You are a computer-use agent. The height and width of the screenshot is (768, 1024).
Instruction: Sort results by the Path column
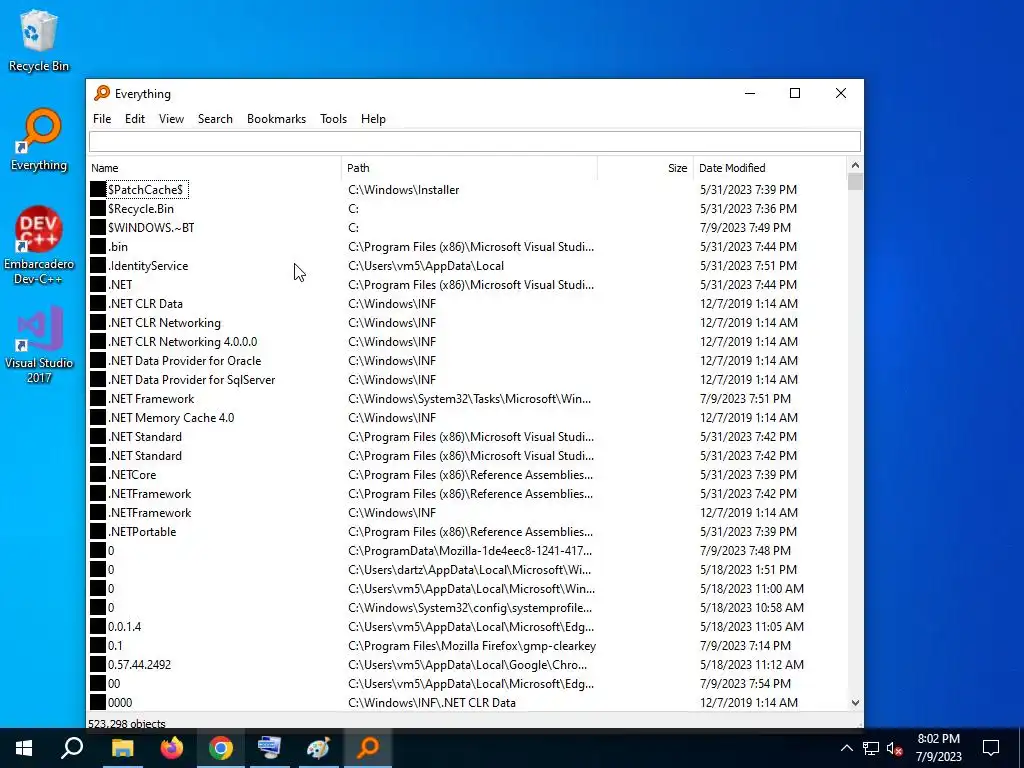[x=470, y=168]
